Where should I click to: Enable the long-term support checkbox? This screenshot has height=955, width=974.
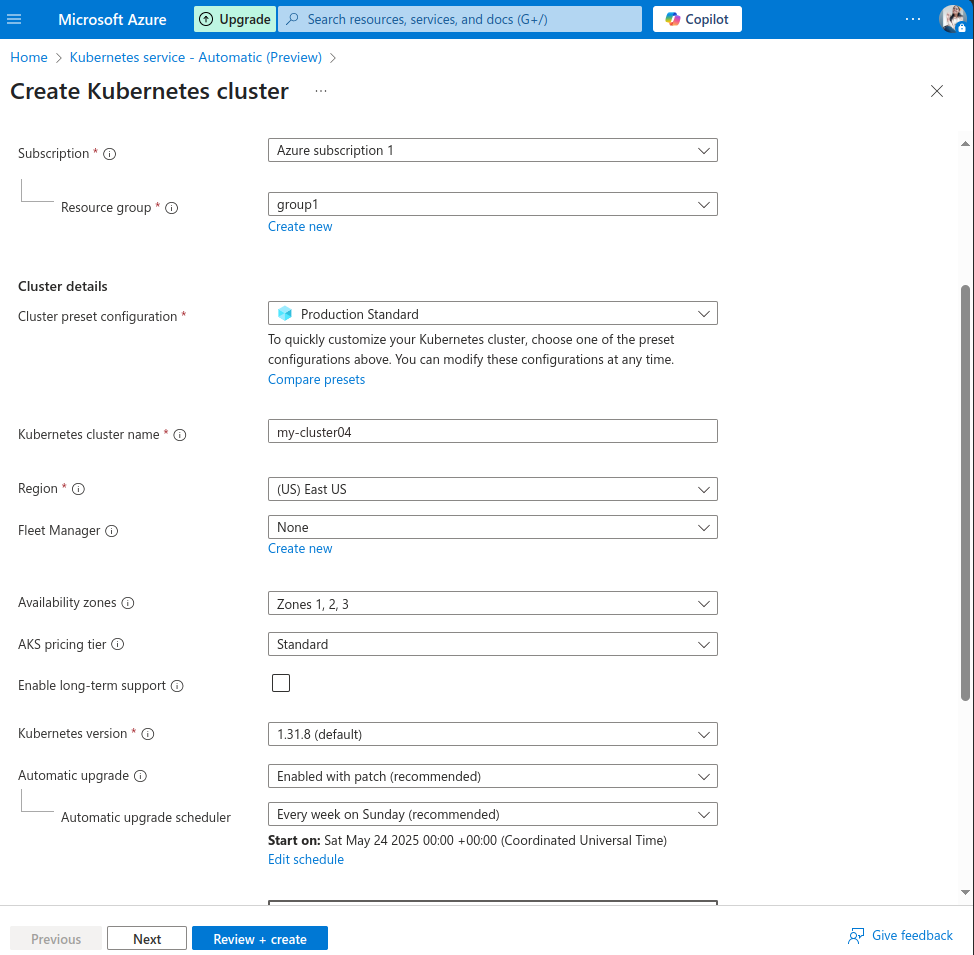click(x=281, y=683)
